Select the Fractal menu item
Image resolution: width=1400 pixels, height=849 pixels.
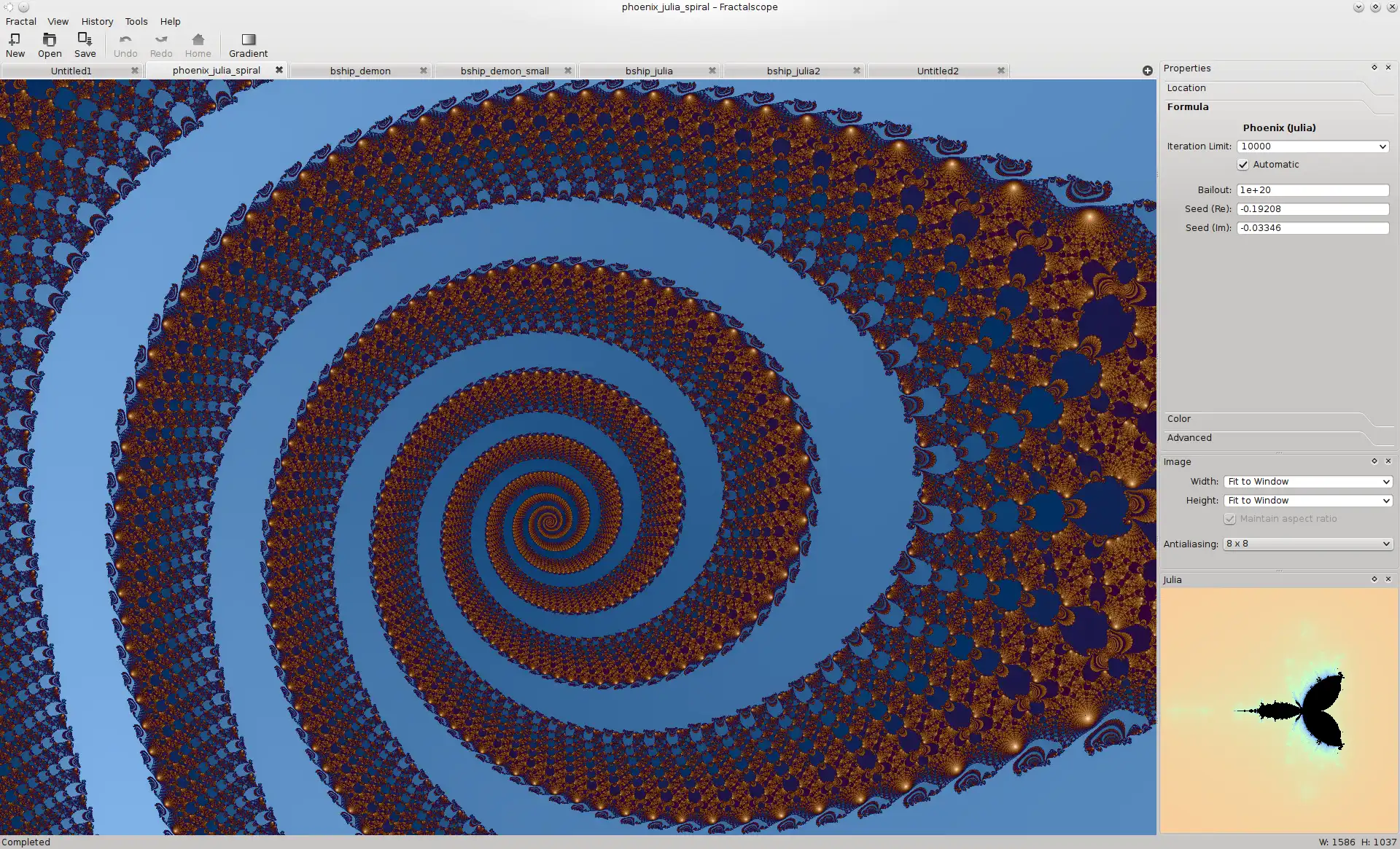(x=19, y=21)
